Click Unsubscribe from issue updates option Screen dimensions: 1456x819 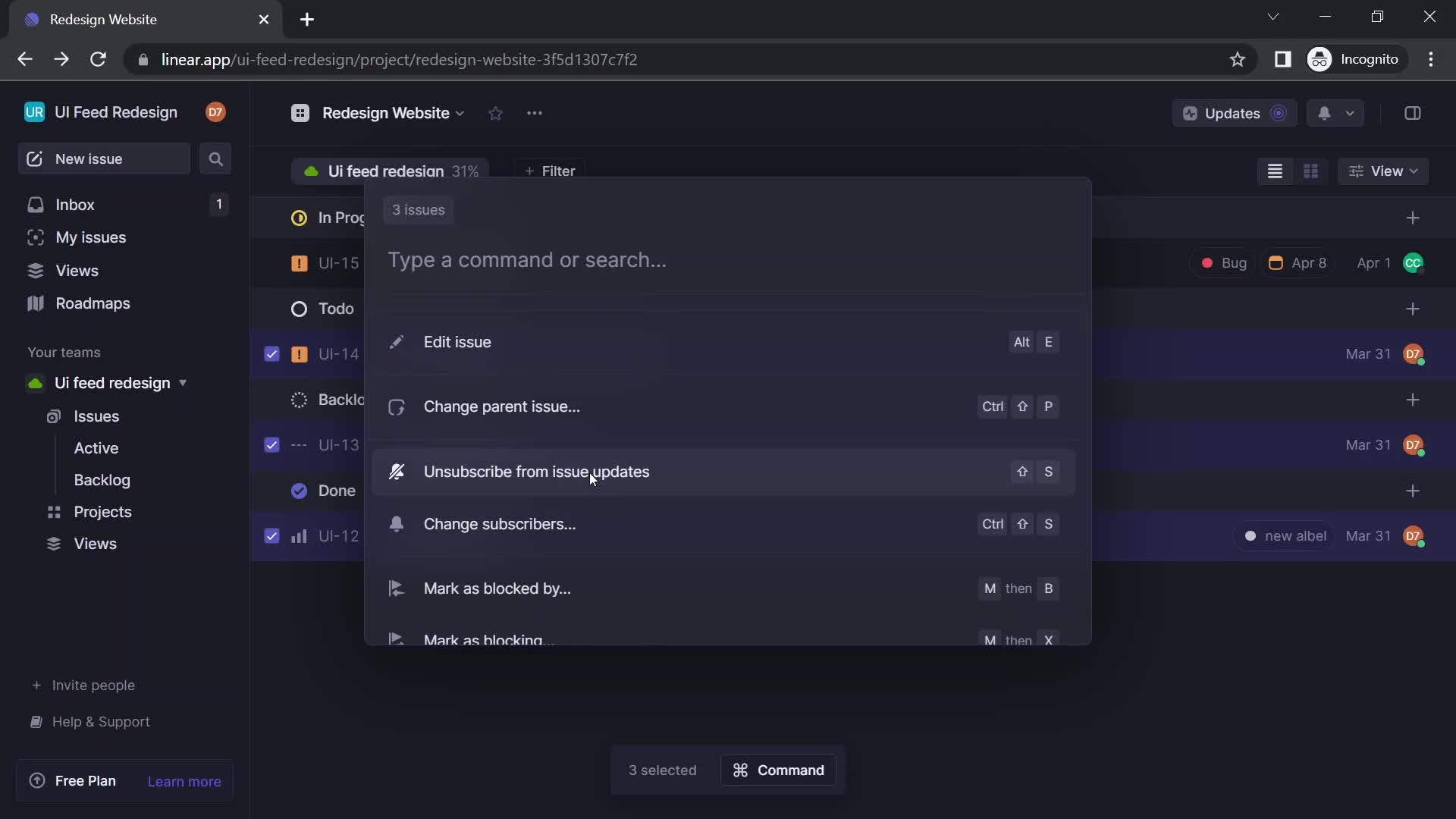(x=536, y=471)
